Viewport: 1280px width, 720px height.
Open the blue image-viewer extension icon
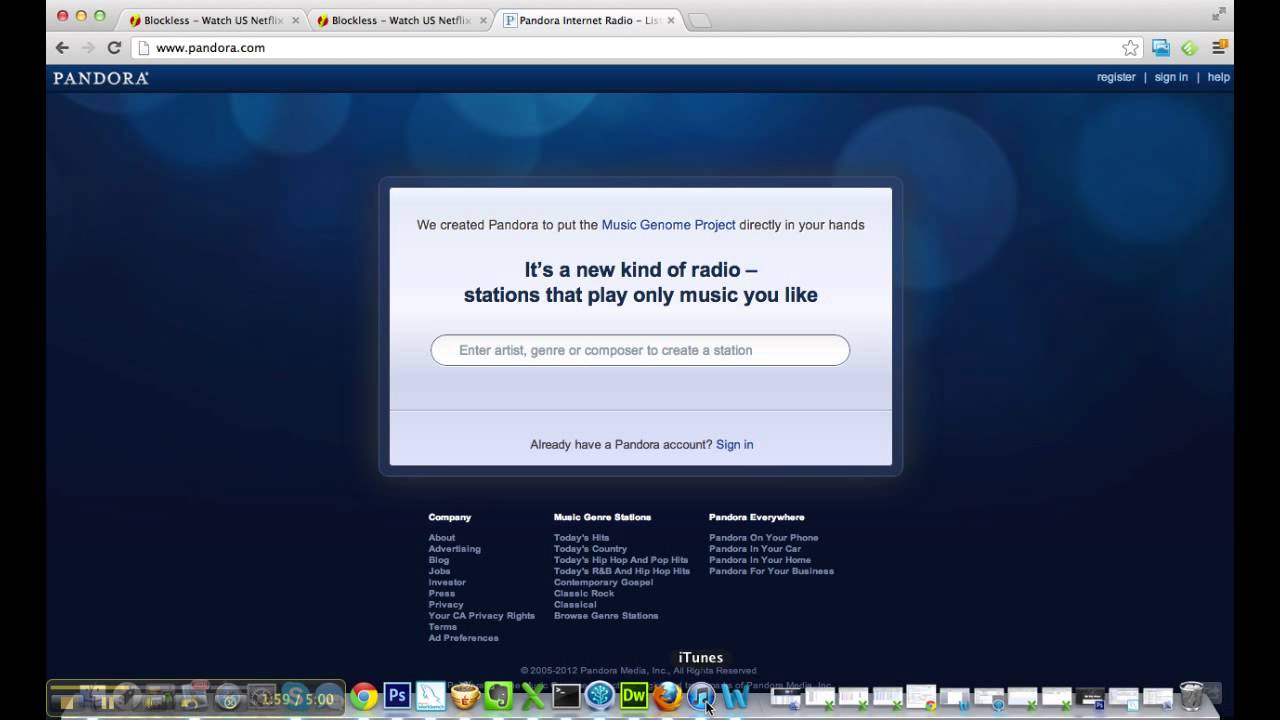1161,47
